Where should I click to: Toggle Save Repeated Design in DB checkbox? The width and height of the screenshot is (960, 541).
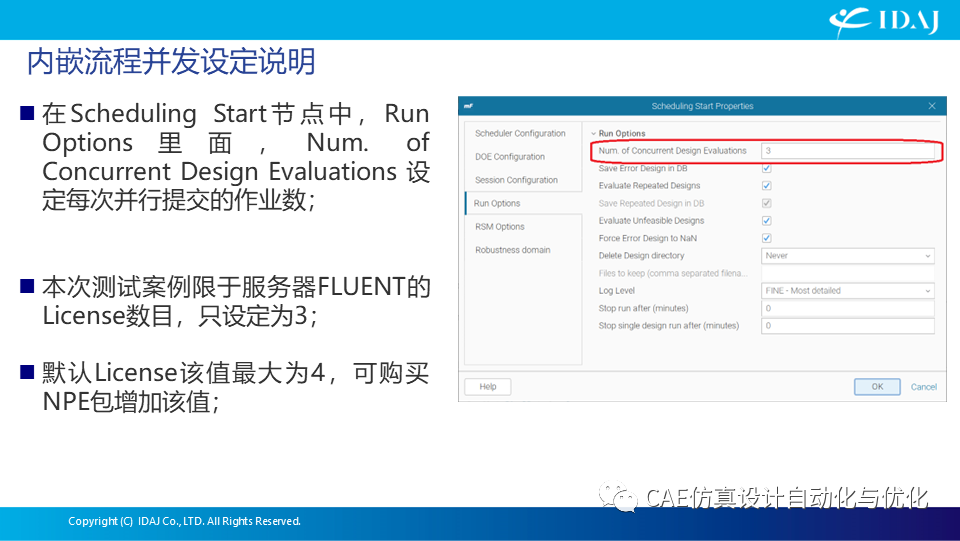pos(767,203)
